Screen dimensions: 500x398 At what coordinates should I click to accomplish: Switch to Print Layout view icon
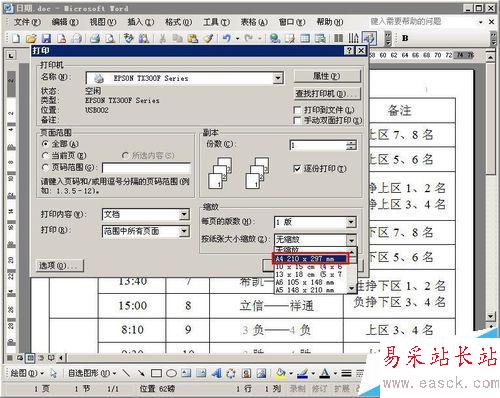[x=30, y=358]
